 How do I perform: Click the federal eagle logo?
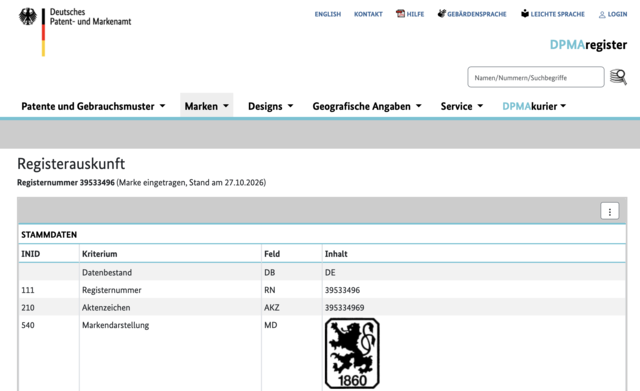(x=28, y=17)
